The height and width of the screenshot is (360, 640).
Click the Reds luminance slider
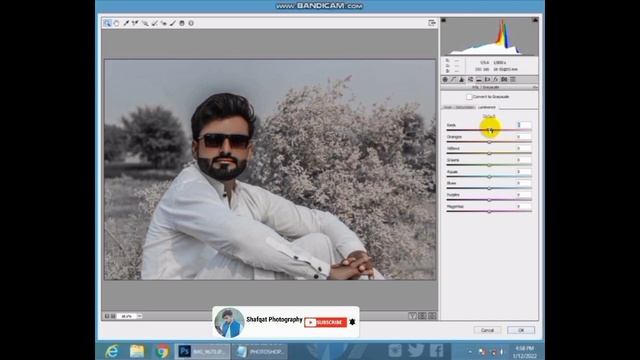489,130
